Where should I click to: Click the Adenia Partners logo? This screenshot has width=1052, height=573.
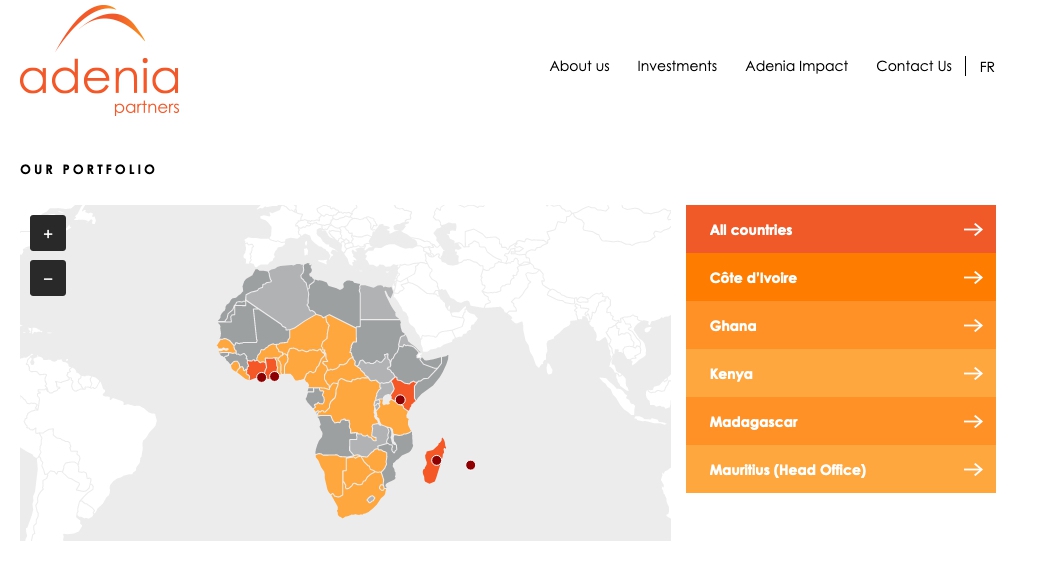(x=99, y=62)
